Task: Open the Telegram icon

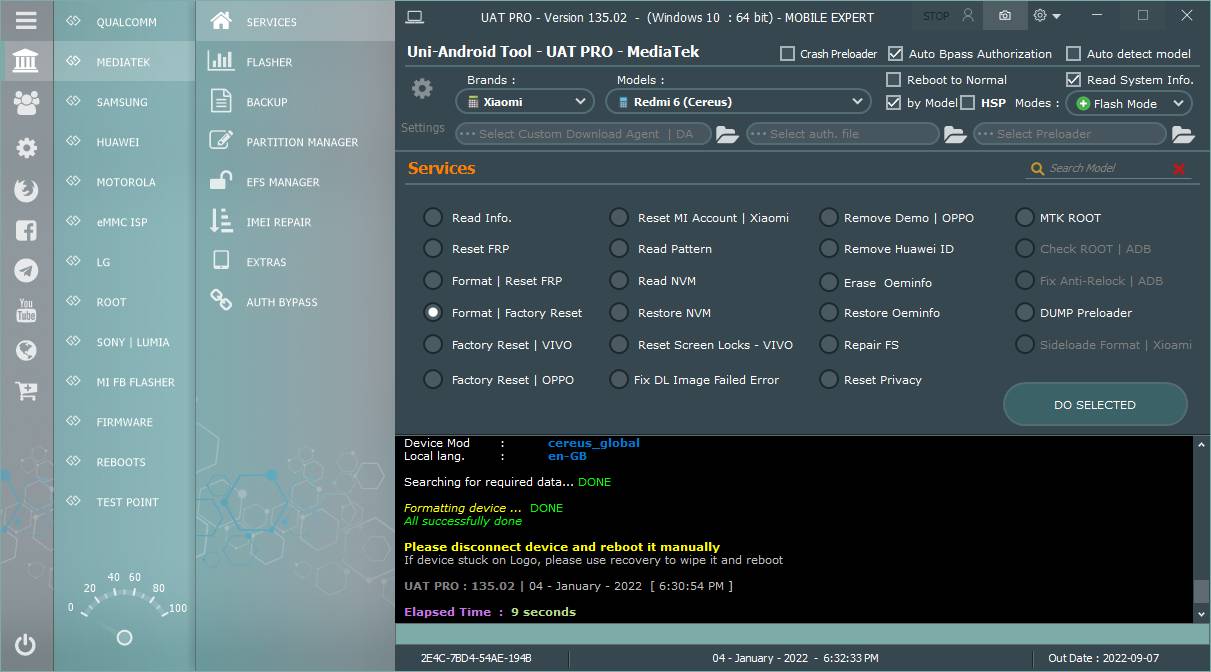Action: [26, 270]
